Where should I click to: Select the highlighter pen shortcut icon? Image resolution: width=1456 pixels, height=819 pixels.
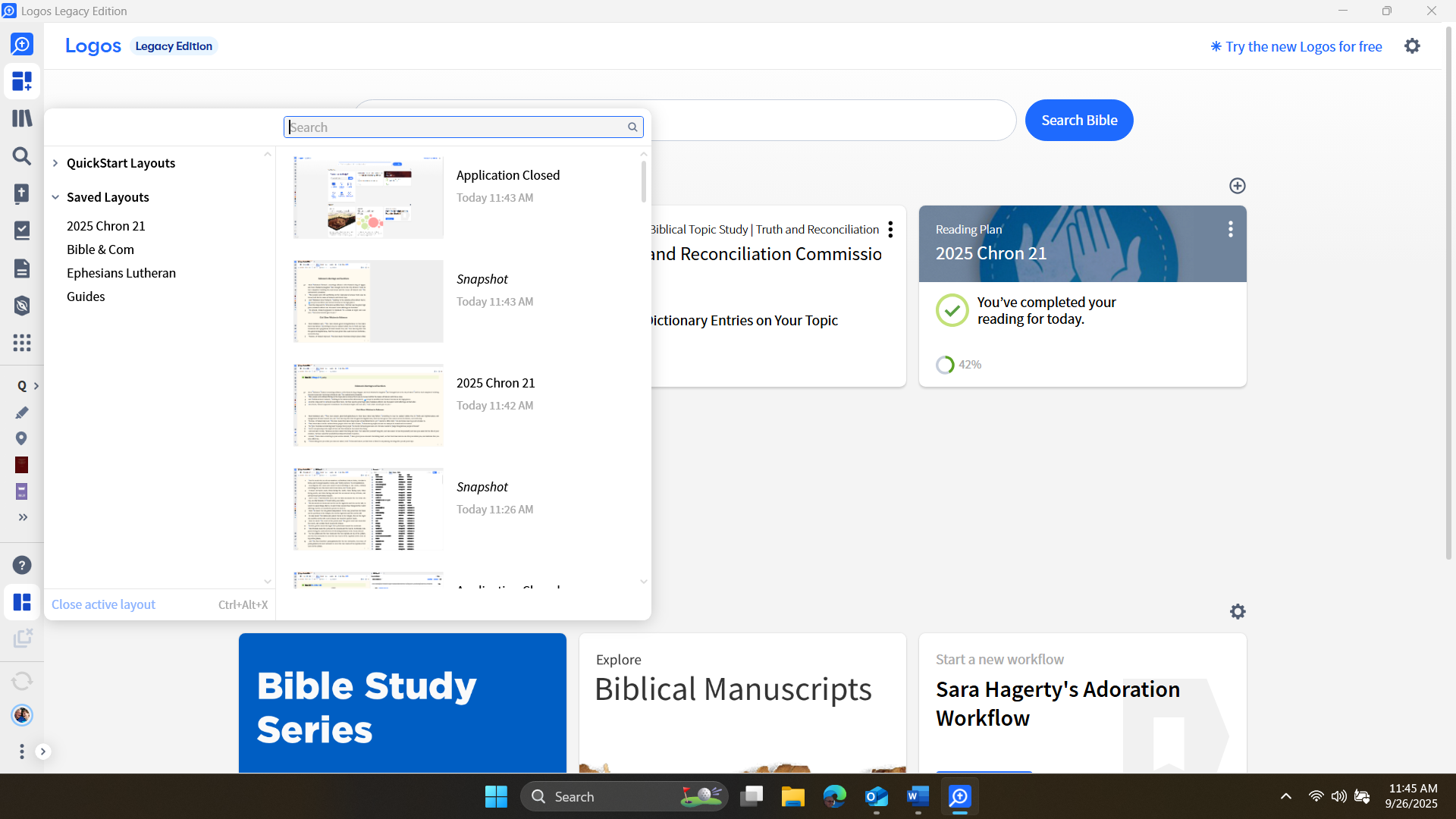(22, 413)
